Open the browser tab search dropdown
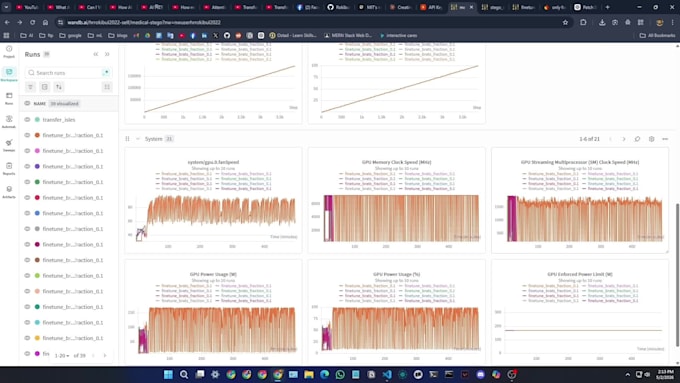Image resolution: width=680 pixels, height=383 pixels. click(6, 7)
